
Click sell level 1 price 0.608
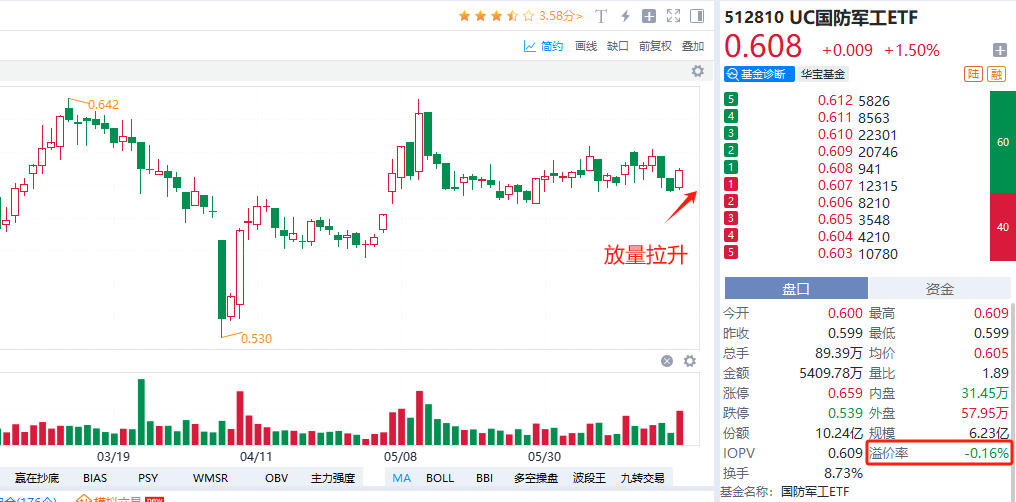[x=835, y=169]
